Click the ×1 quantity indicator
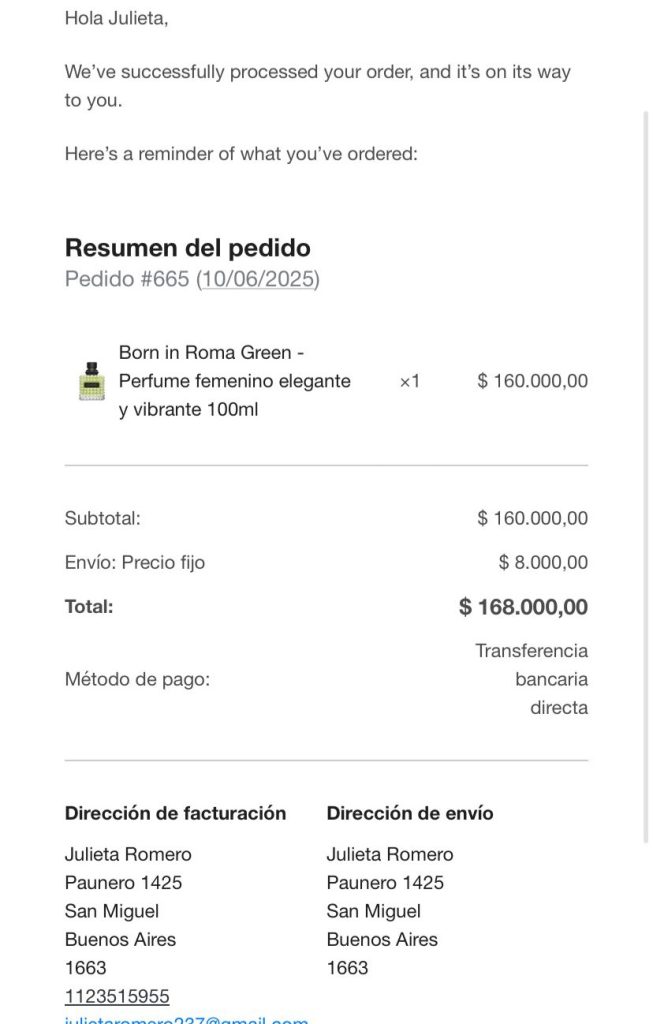The image size is (653, 1024). coord(410,381)
